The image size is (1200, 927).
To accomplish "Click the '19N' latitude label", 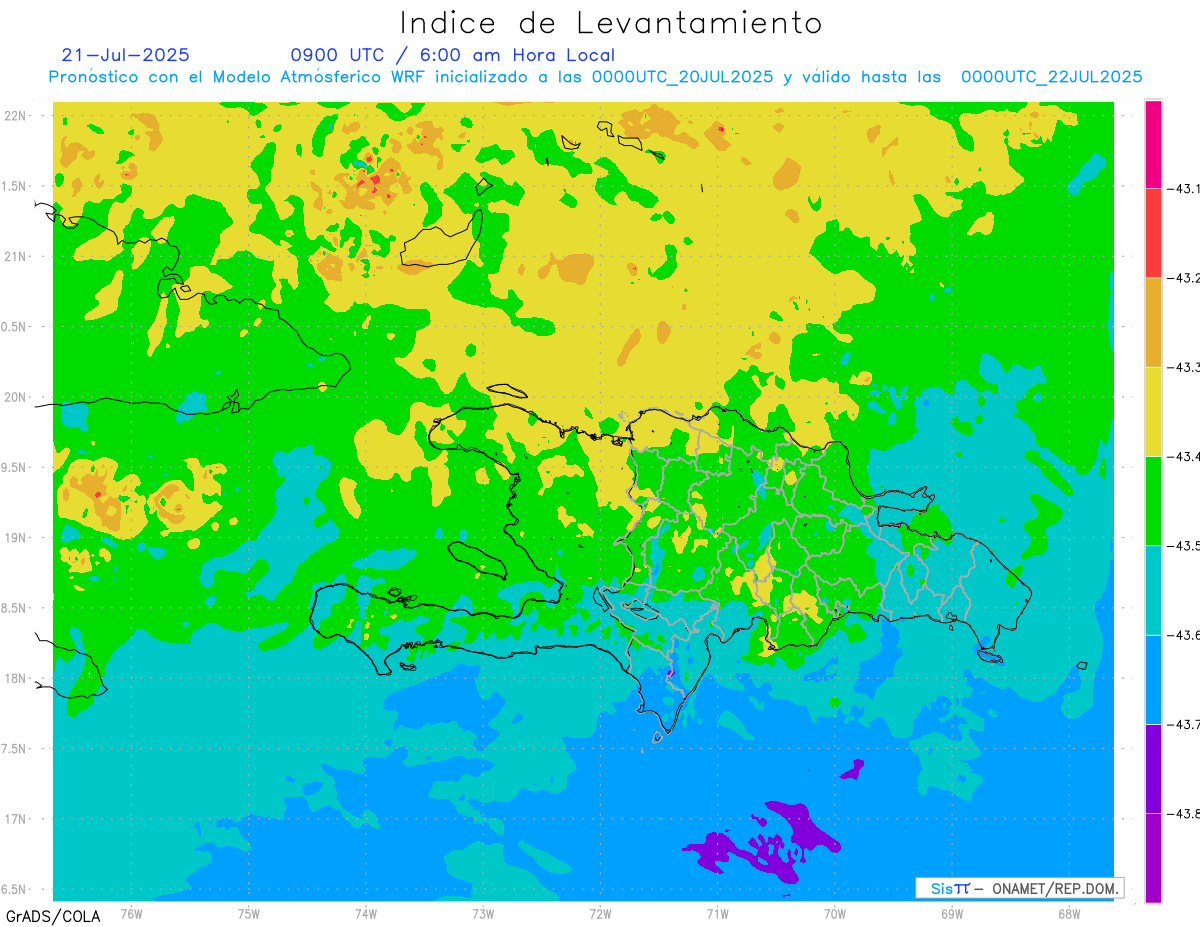I will pyautogui.click(x=16, y=538).
